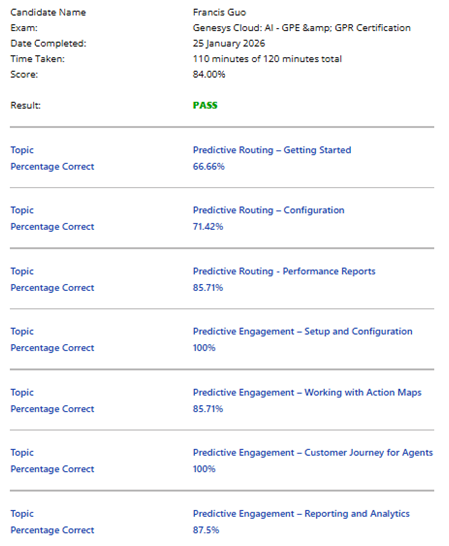Open Predictive Engagement – Customer Journey for Agents

coord(313,453)
